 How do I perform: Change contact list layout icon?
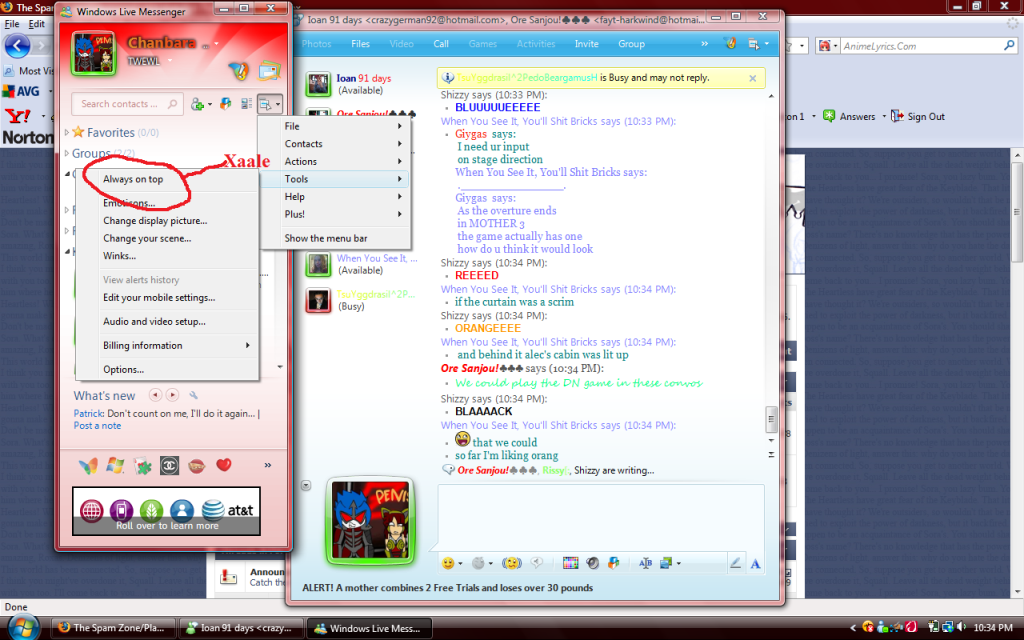(x=246, y=104)
